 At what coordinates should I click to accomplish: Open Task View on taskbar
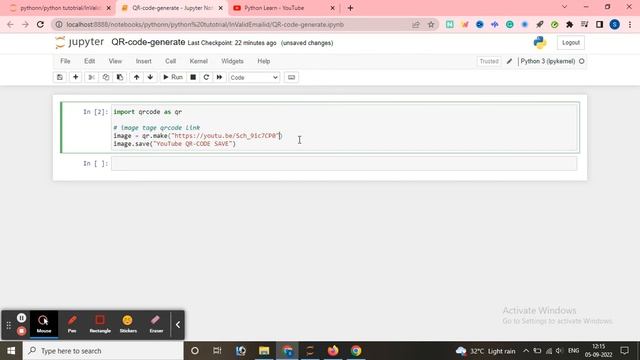217,351
